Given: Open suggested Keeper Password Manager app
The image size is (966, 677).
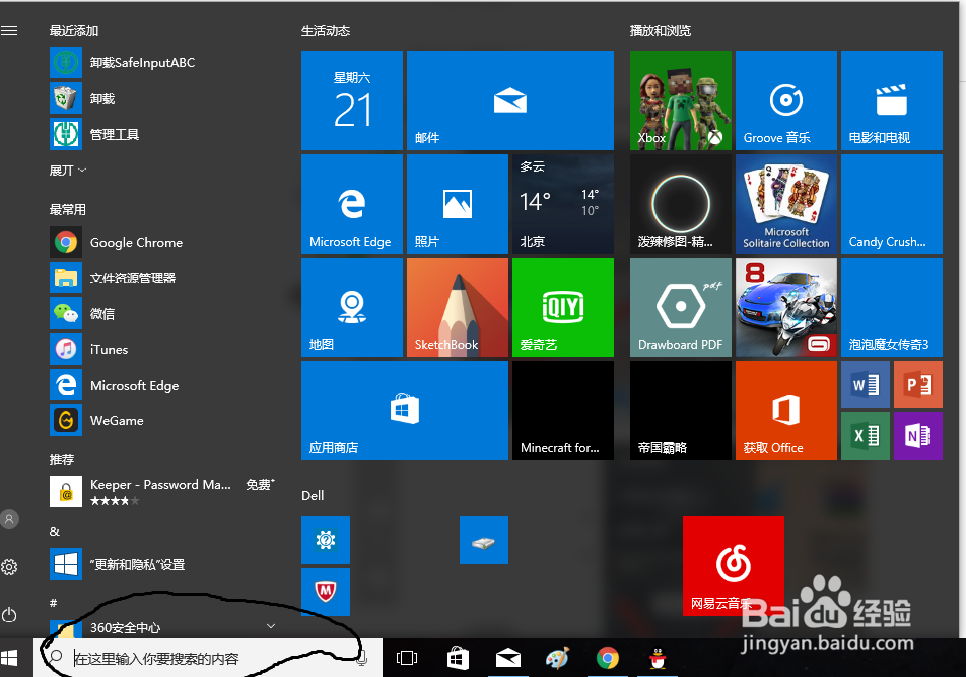Looking at the screenshot, I should click(163, 492).
